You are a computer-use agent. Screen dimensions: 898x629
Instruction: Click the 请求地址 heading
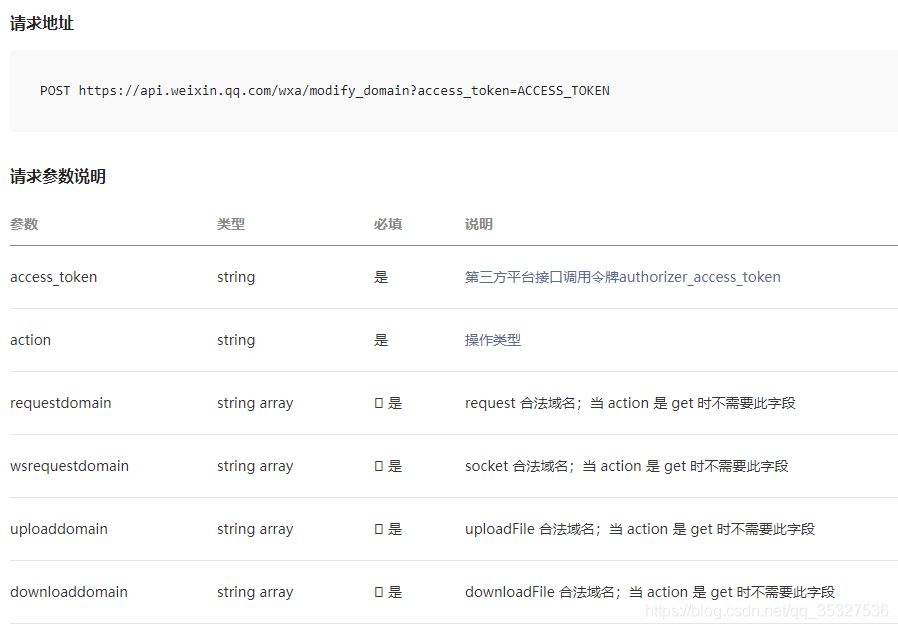coord(42,23)
